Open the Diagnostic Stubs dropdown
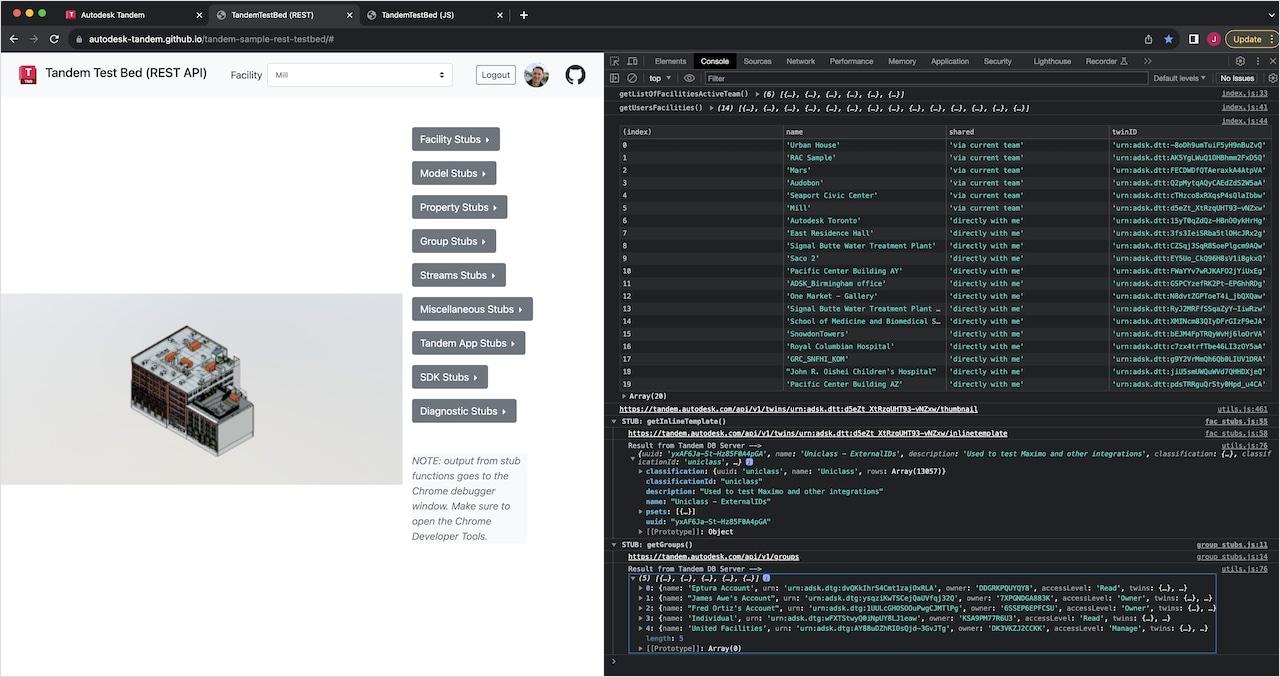Screen dimensions: 1280x677 pyautogui.click(x=464, y=411)
